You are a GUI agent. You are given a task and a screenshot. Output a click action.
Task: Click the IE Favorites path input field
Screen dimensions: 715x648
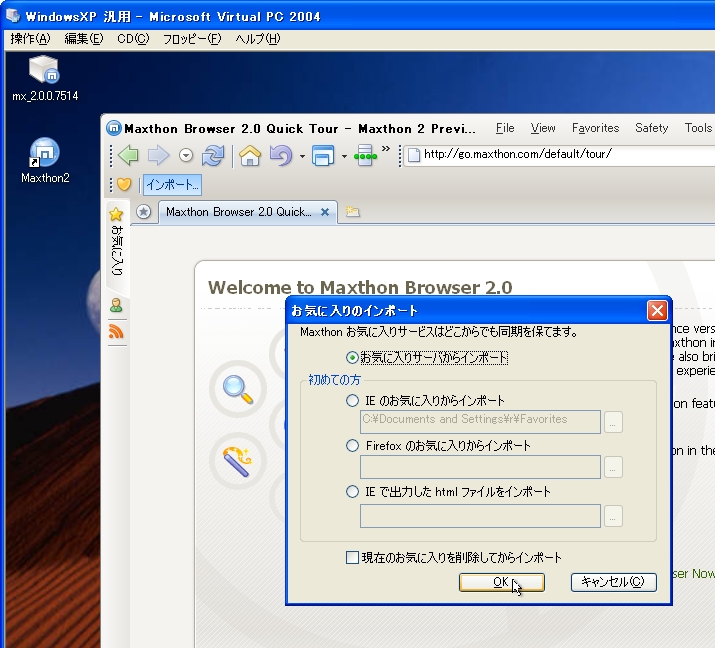480,422
